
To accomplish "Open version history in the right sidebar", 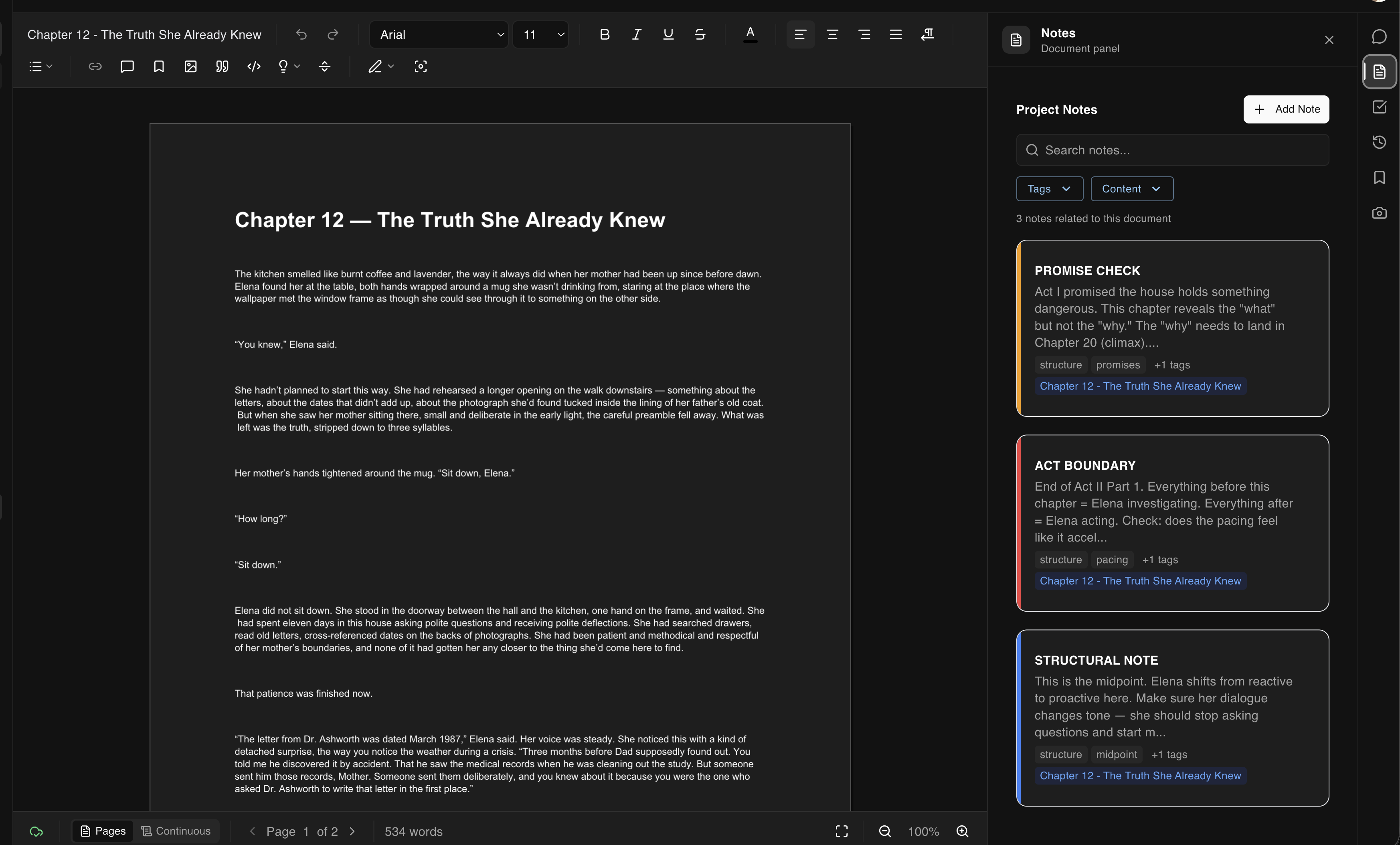I will coord(1379,142).
